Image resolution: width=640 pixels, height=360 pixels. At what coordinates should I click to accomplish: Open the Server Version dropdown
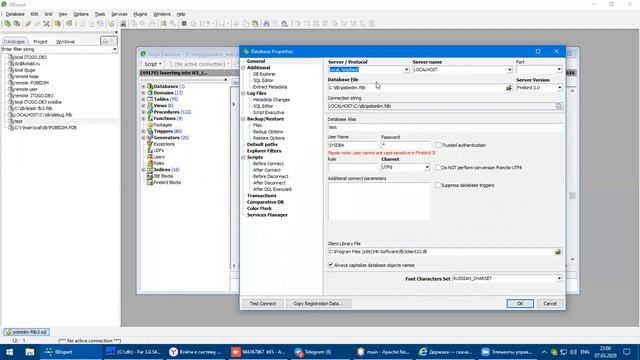559,88
